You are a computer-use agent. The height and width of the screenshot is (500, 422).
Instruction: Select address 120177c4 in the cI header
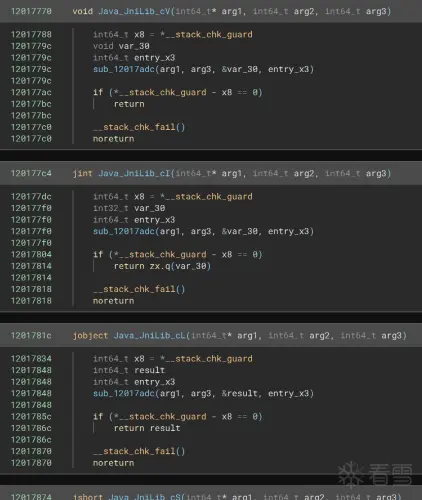[31, 173]
